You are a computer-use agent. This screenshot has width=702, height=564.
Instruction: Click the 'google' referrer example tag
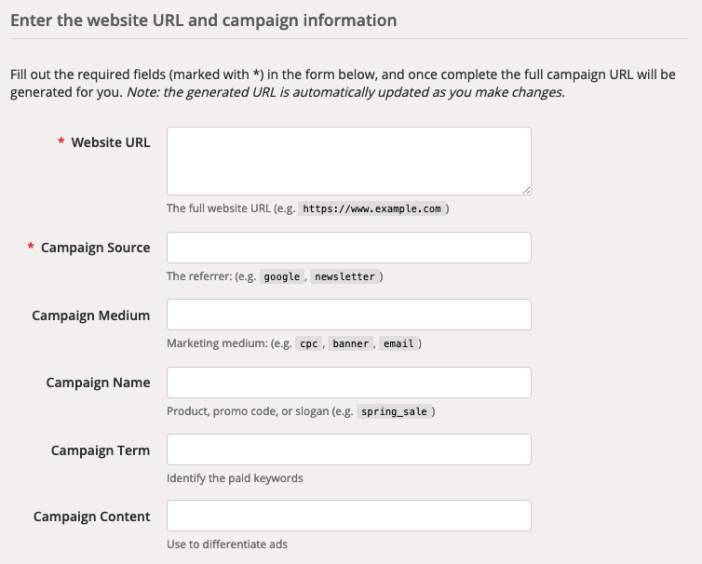(x=281, y=277)
